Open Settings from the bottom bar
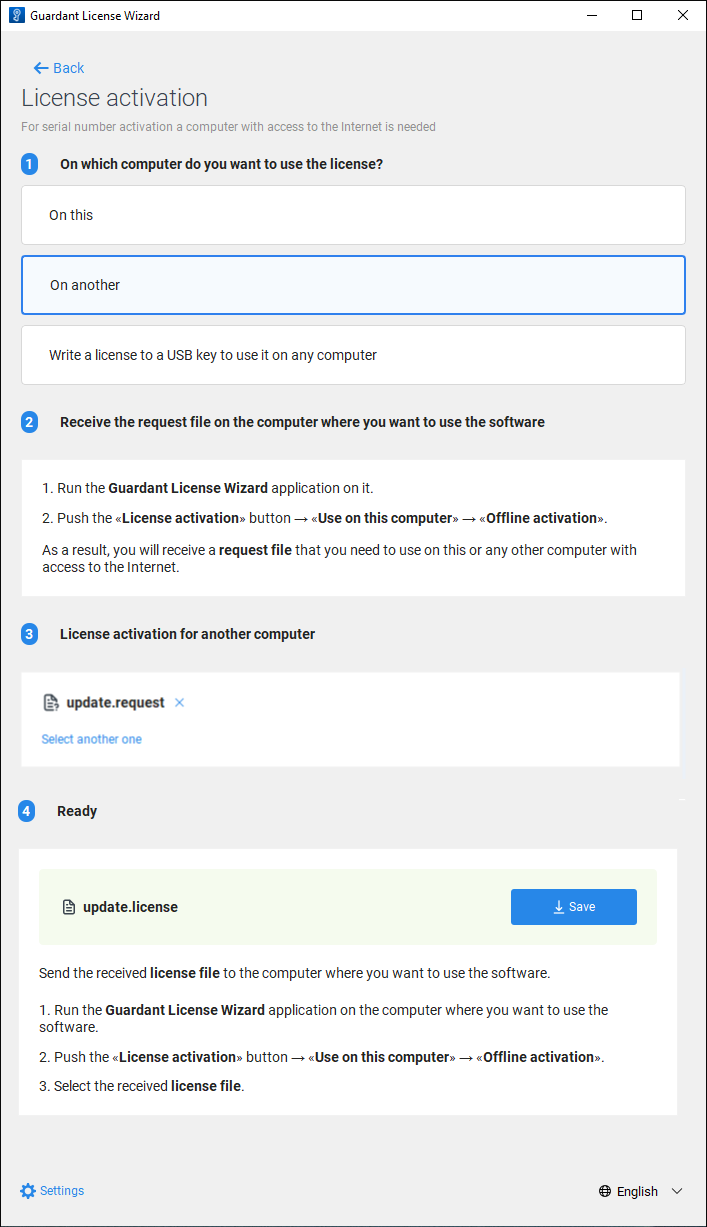 (62, 1191)
